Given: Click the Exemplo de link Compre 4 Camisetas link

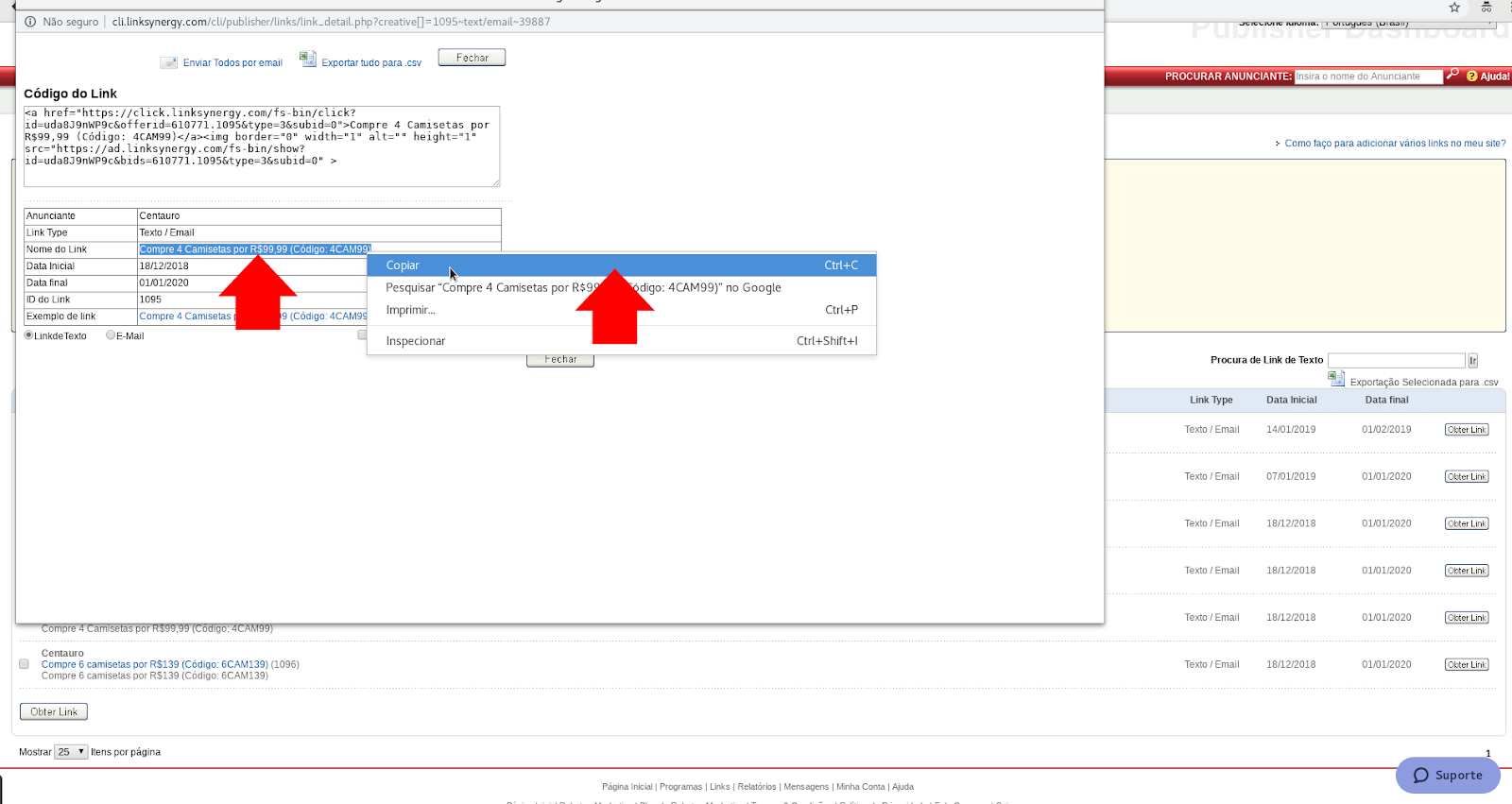Looking at the screenshot, I should pyautogui.click(x=253, y=316).
